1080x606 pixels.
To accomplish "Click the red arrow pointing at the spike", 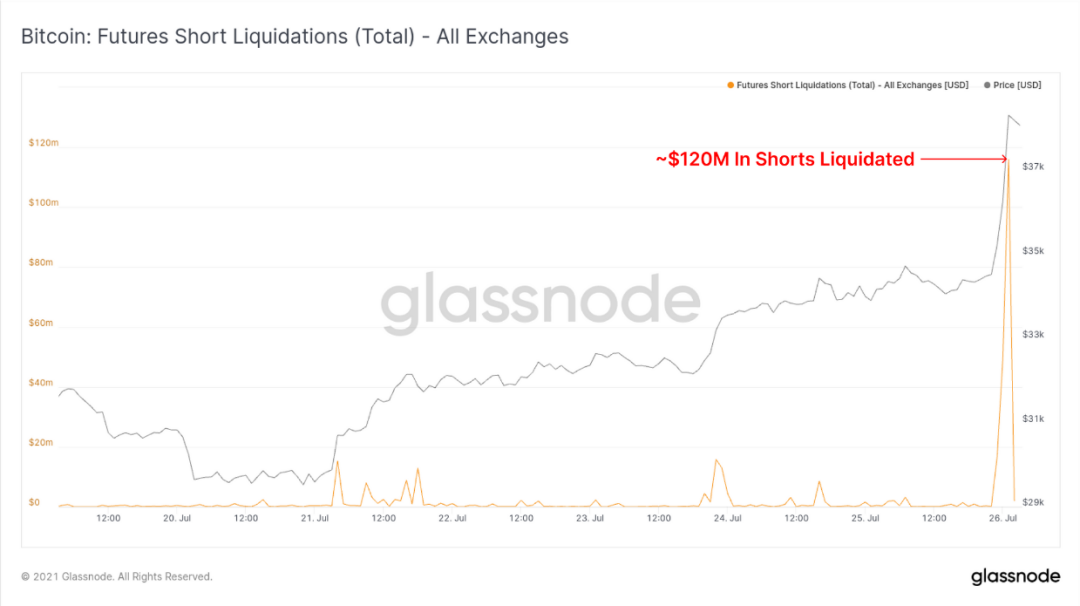I will pos(964,159).
